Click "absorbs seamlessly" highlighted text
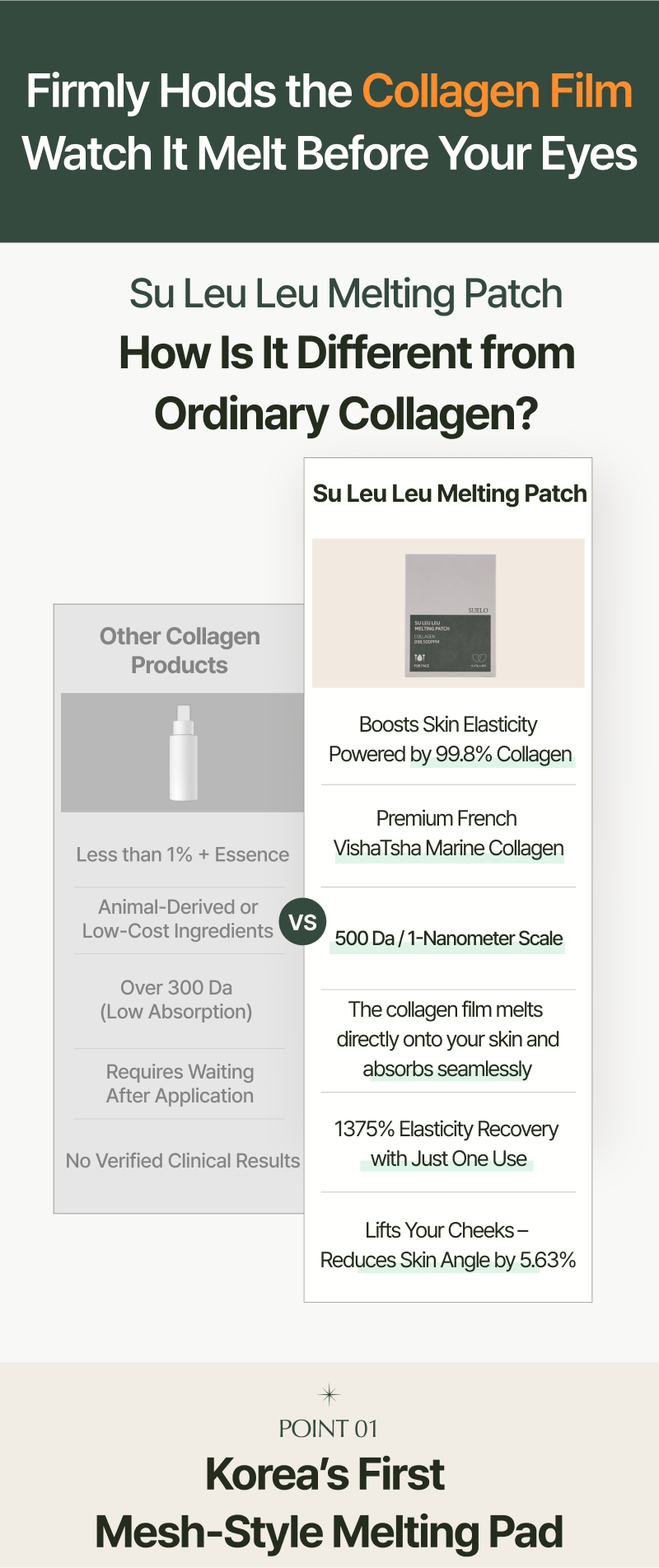This screenshot has height=1568, width=659. (447, 1069)
